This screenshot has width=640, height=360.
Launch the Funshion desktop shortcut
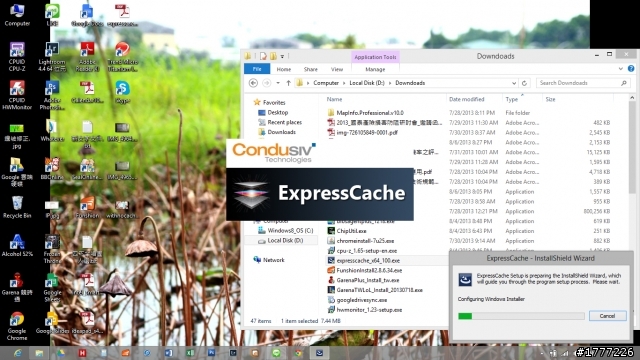click(87, 207)
